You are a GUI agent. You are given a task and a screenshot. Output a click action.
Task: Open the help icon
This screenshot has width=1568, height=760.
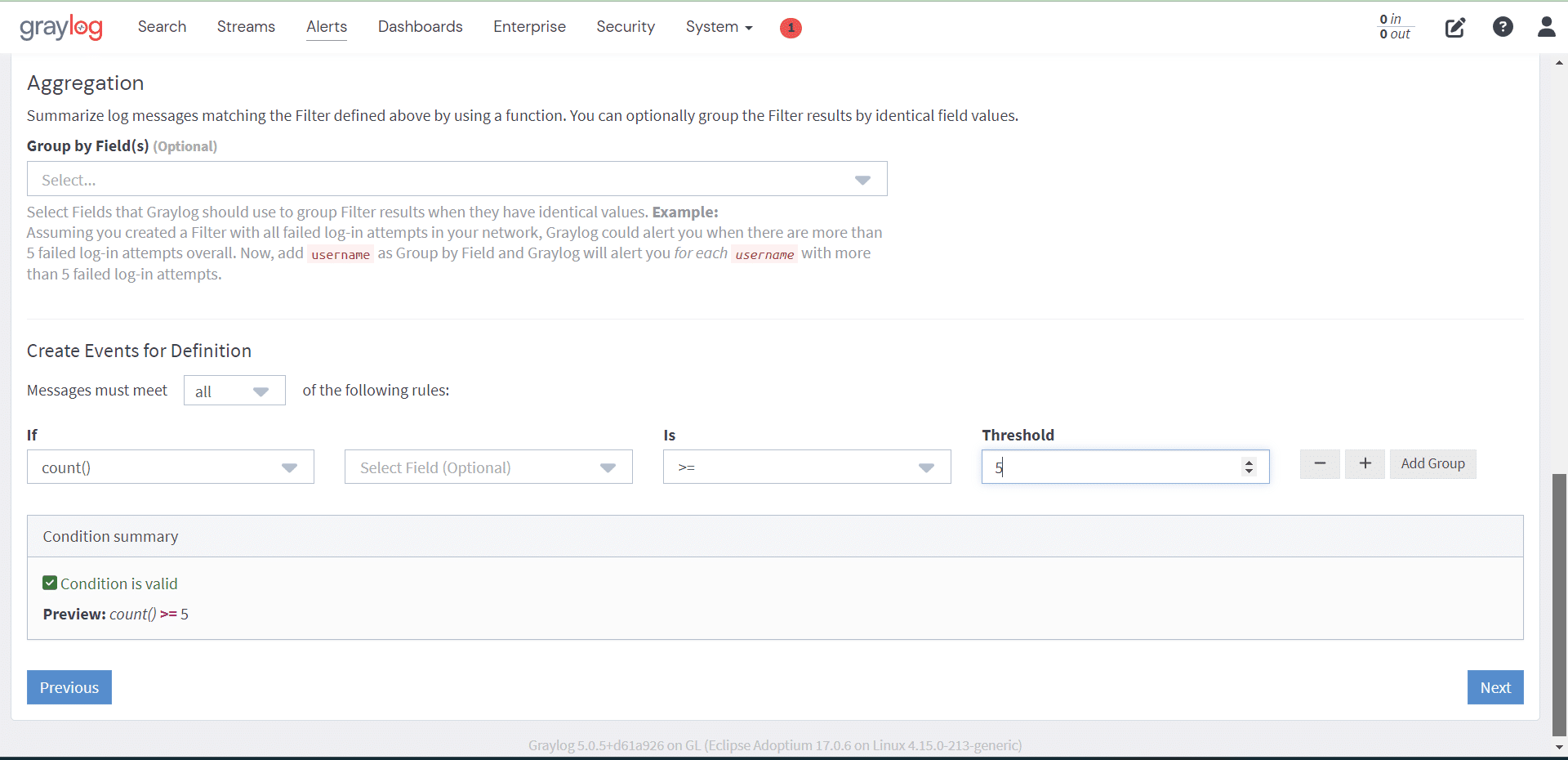(1503, 28)
